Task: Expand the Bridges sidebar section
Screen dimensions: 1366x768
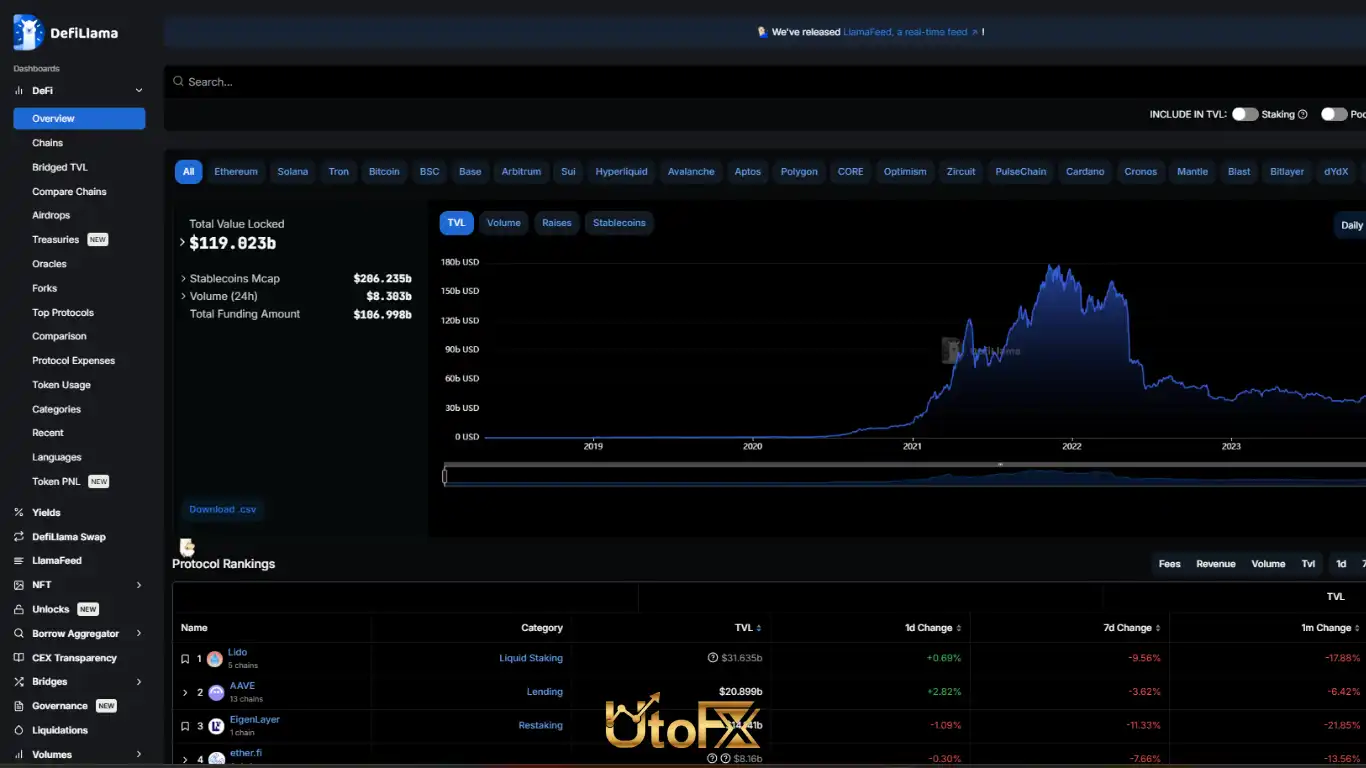Action: tap(139, 682)
